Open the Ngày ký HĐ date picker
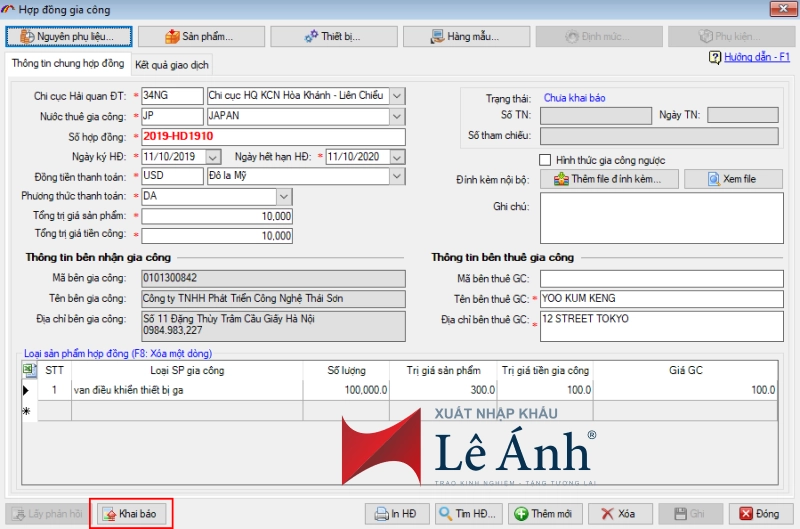The image size is (800, 529). tap(212, 157)
